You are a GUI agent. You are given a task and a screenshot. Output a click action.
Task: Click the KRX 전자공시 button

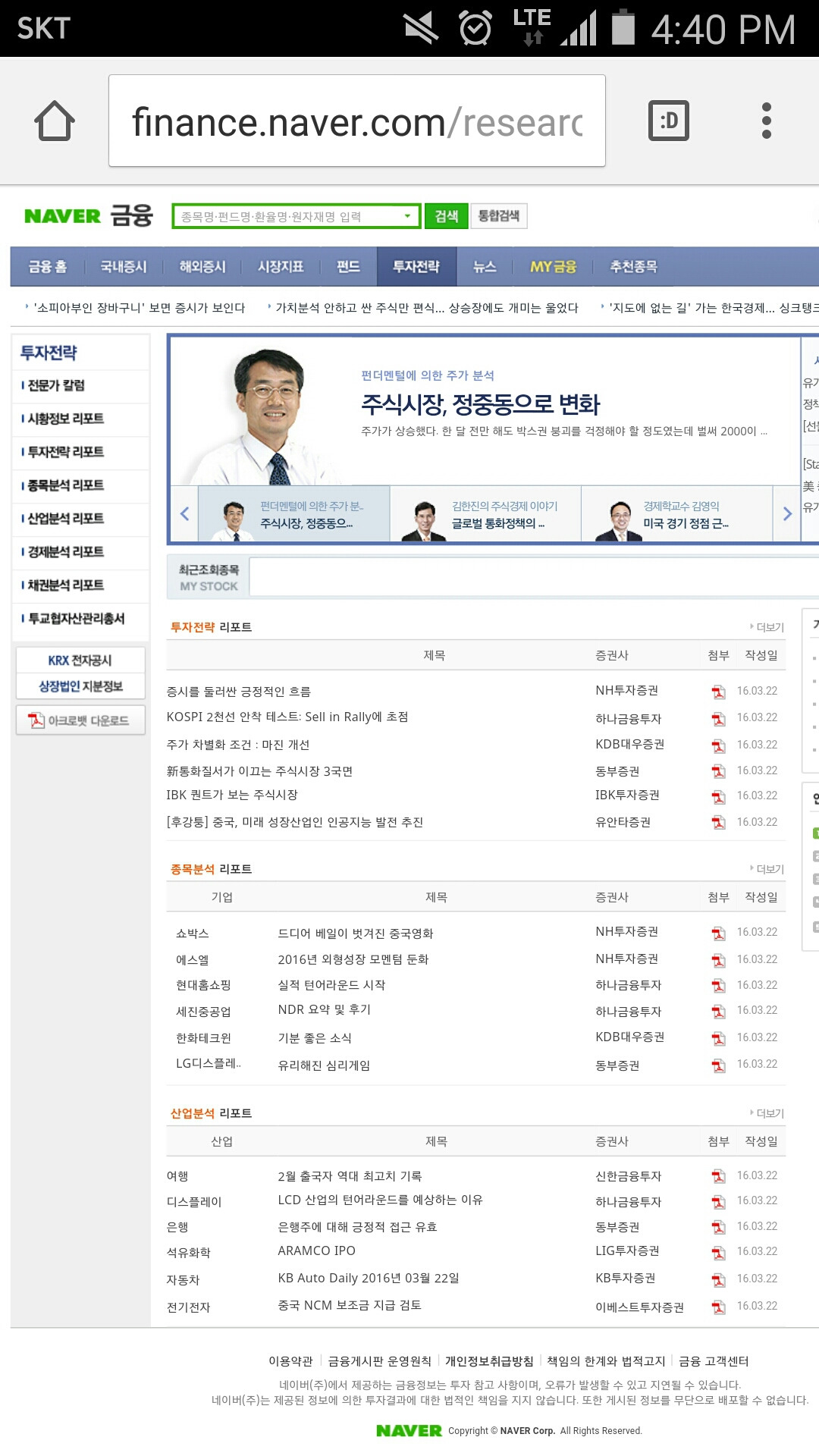click(x=80, y=661)
